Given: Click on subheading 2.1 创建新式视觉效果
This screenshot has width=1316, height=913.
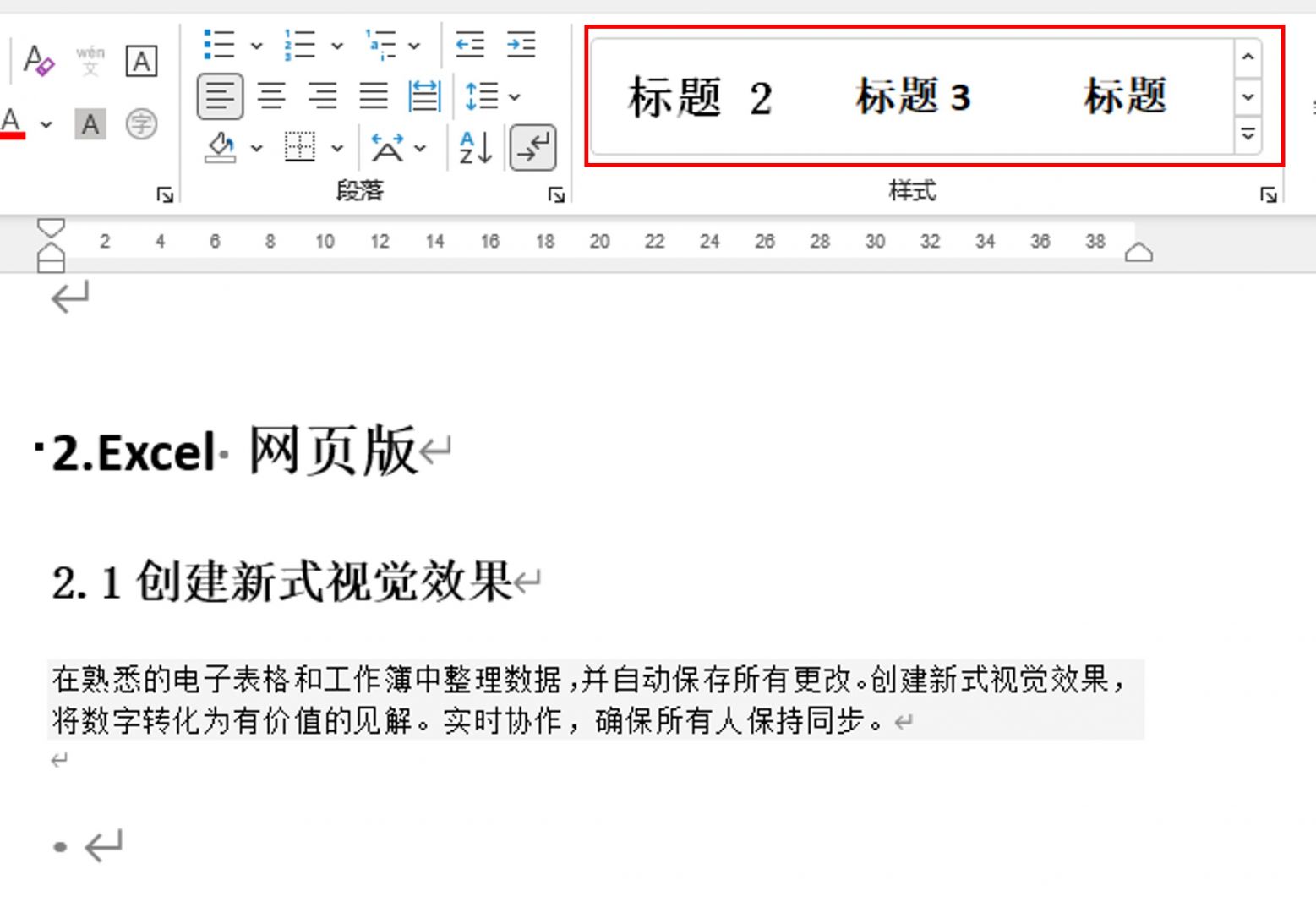Looking at the screenshot, I should 282,581.
